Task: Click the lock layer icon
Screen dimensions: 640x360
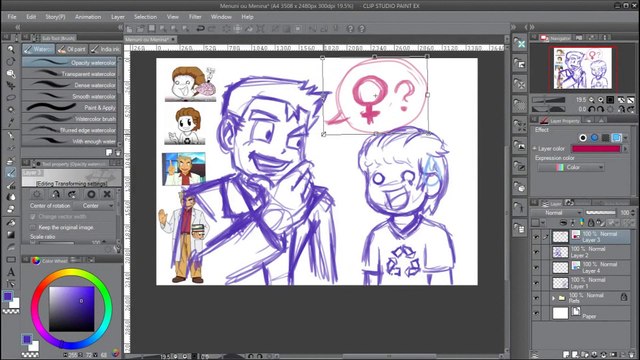Action: 591,223
